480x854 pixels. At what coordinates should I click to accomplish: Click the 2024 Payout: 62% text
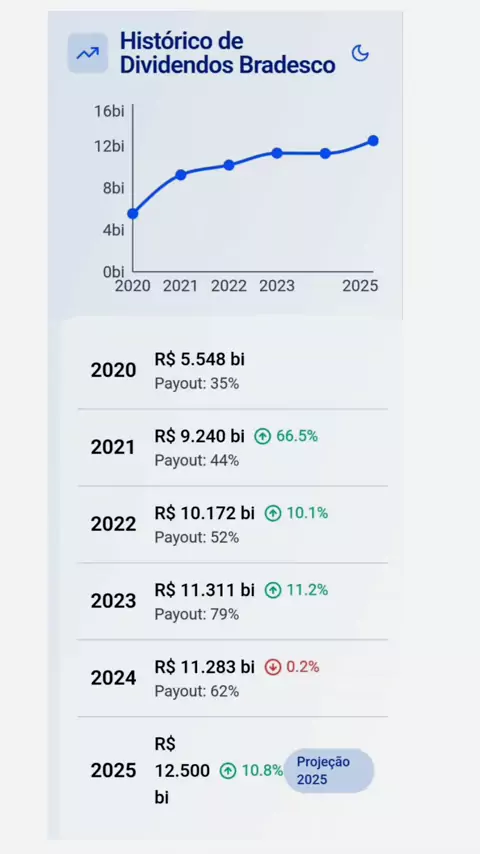tap(197, 692)
